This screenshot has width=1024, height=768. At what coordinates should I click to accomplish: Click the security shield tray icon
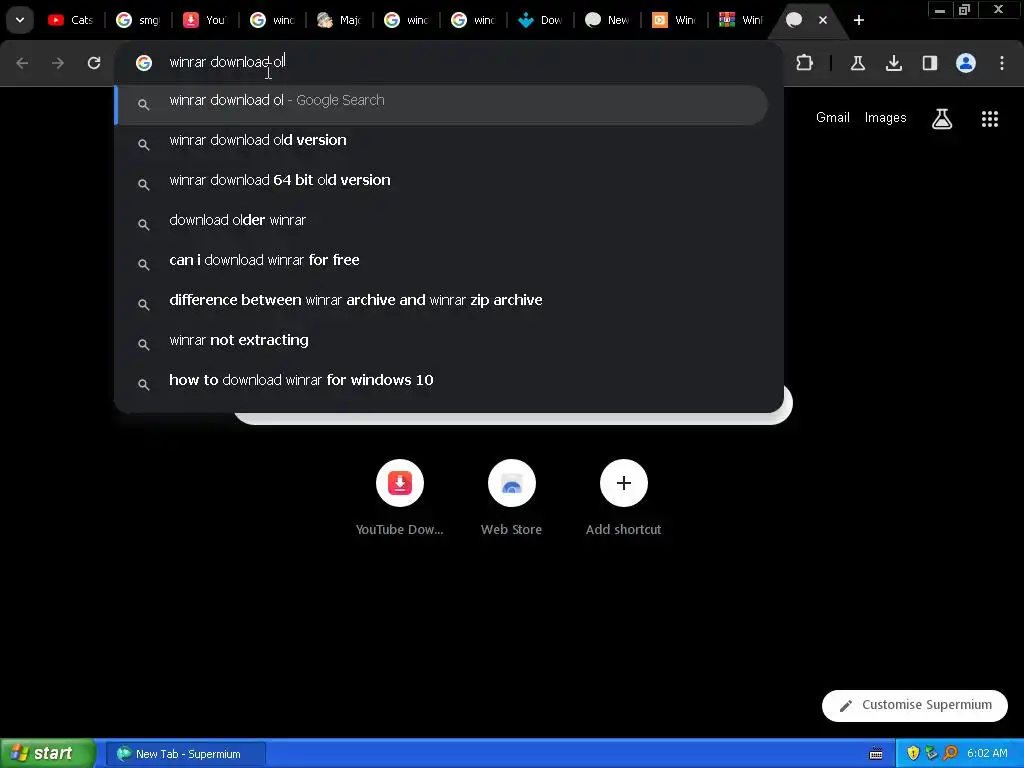(x=913, y=754)
